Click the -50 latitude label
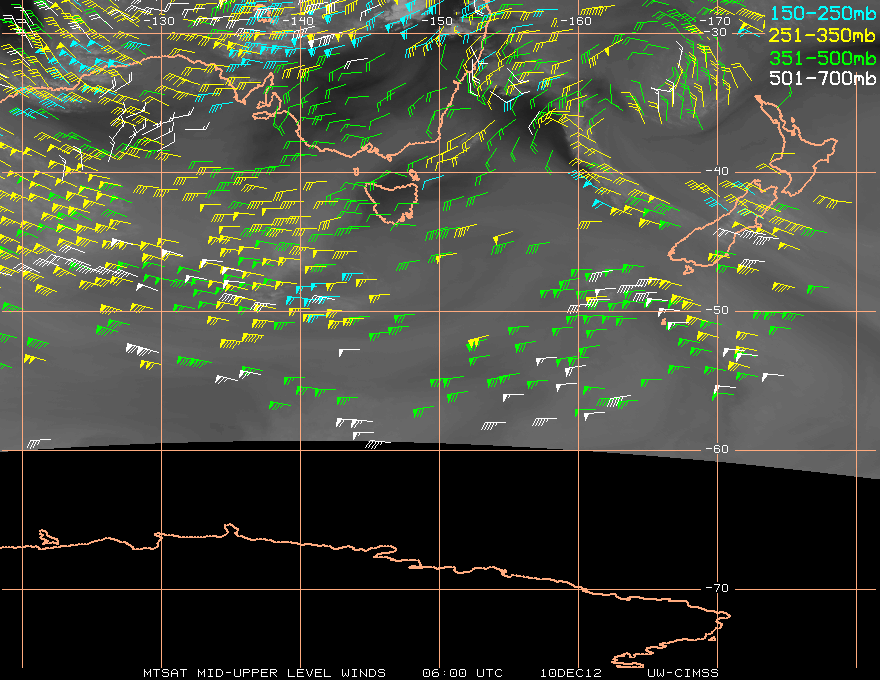880x680 pixels. pyautogui.click(x=717, y=310)
